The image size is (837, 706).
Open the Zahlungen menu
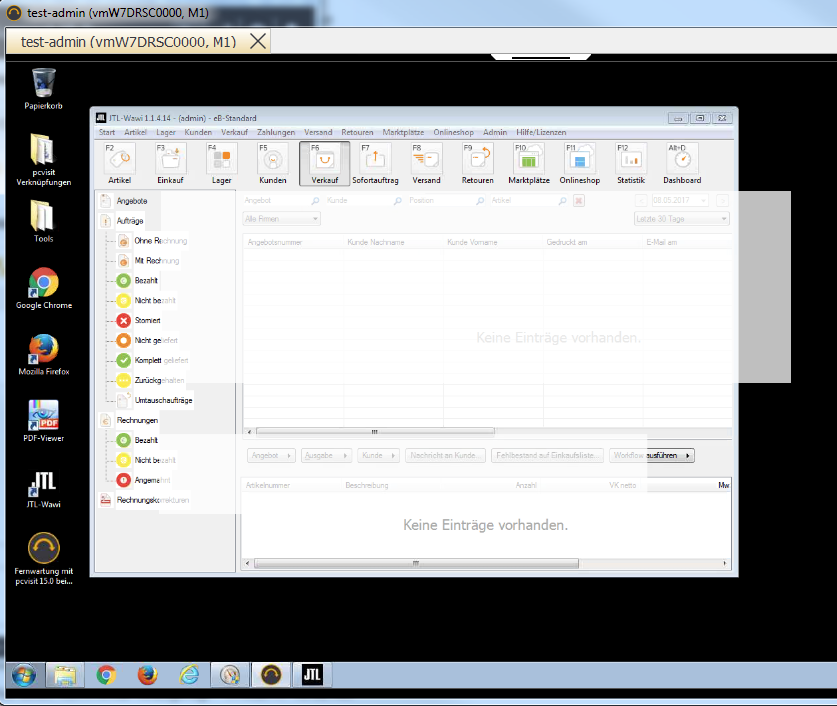click(x=275, y=132)
